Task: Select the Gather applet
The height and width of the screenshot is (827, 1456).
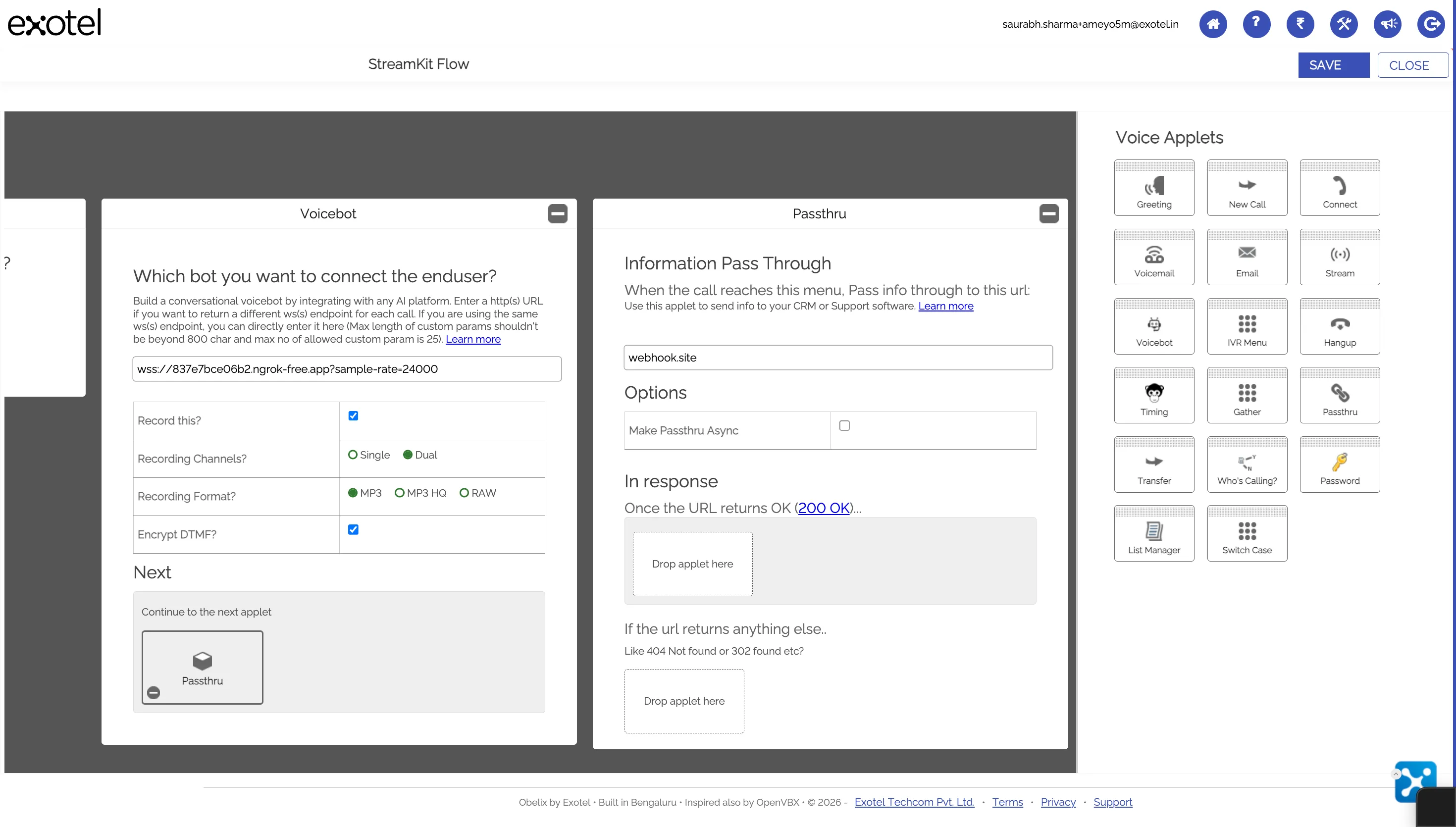Action: [x=1247, y=395]
